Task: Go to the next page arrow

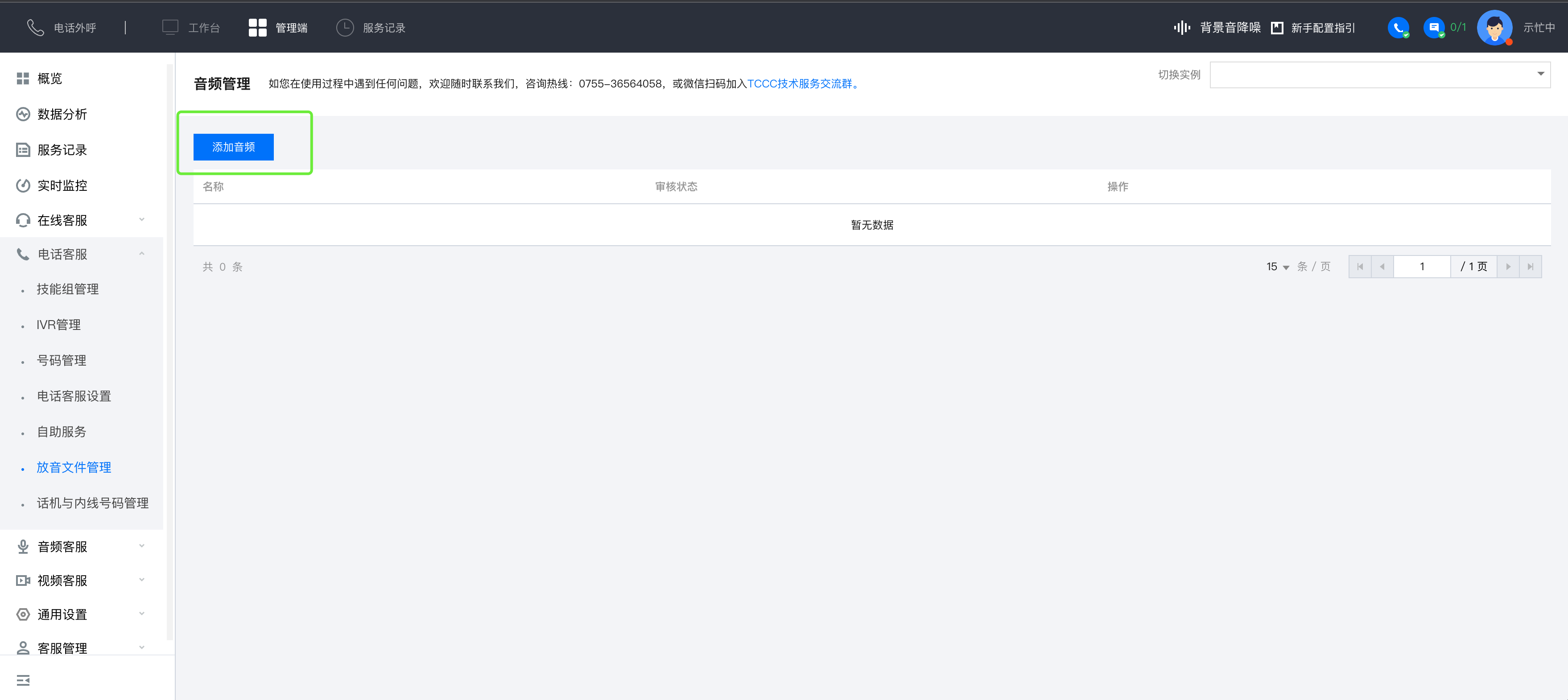Action: [x=1508, y=267]
